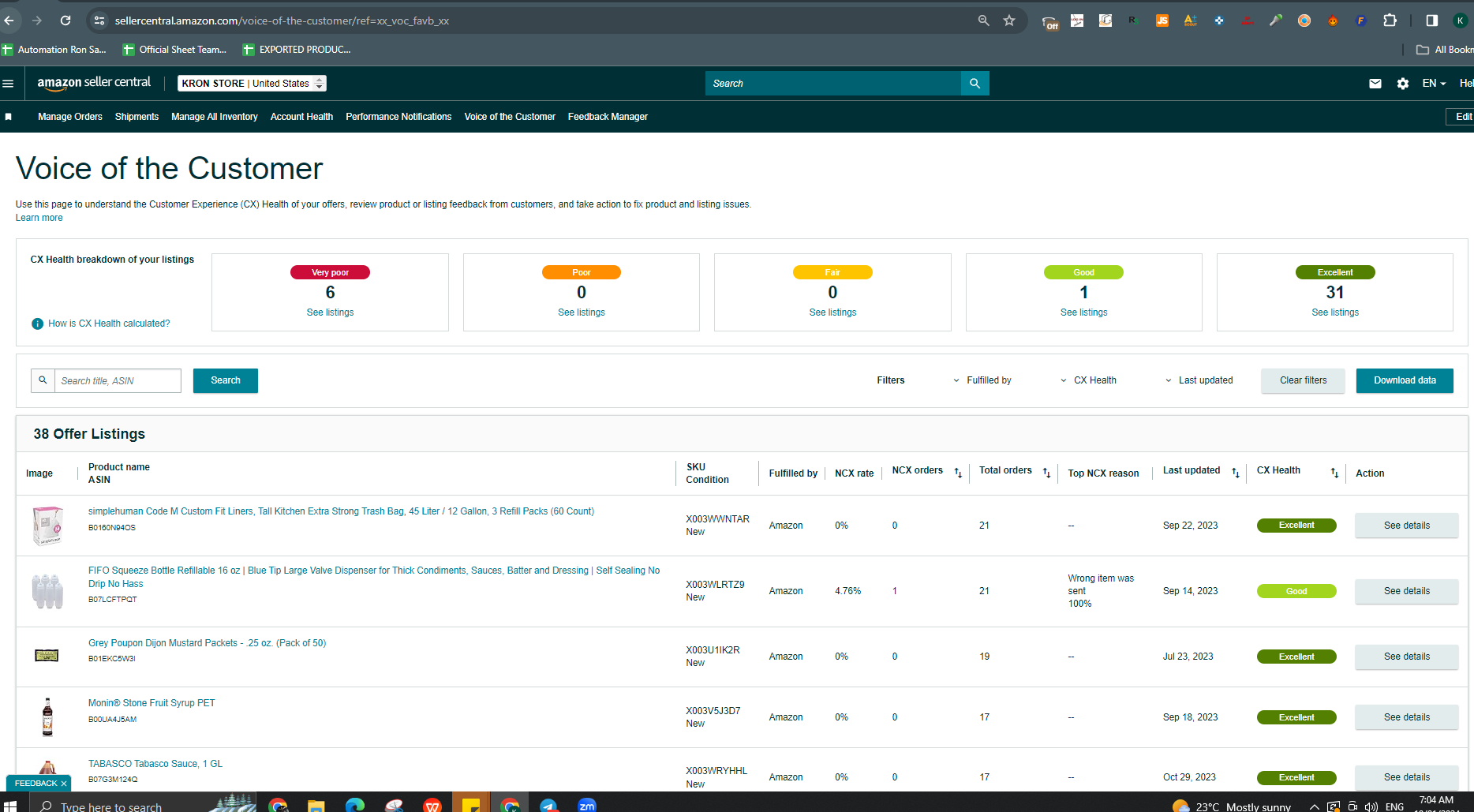The width and height of the screenshot is (1474, 812).
Task: Click the zoom magnifier icon in address bar
Action: pyautogui.click(x=983, y=21)
